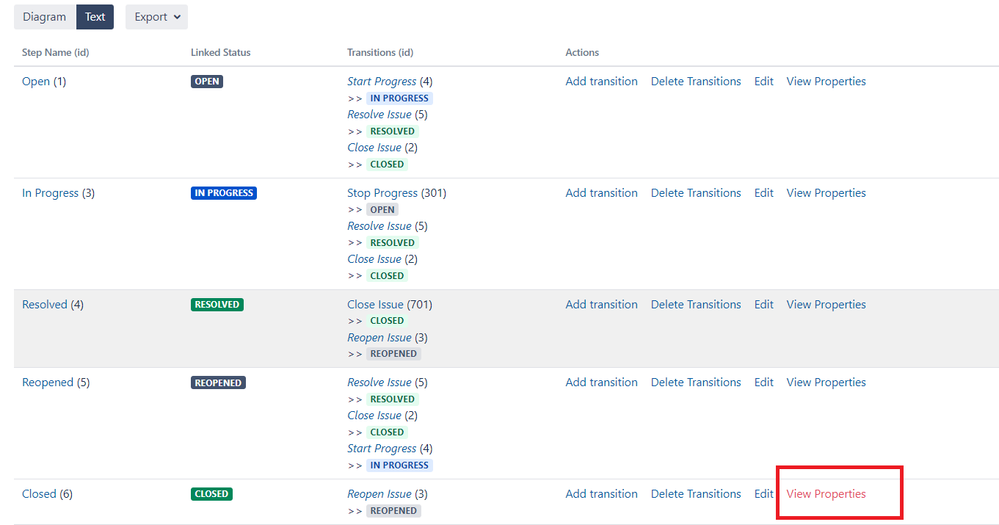This screenshot has height=525, width=999.
Task: Edit the In Progress step
Action: click(x=764, y=193)
